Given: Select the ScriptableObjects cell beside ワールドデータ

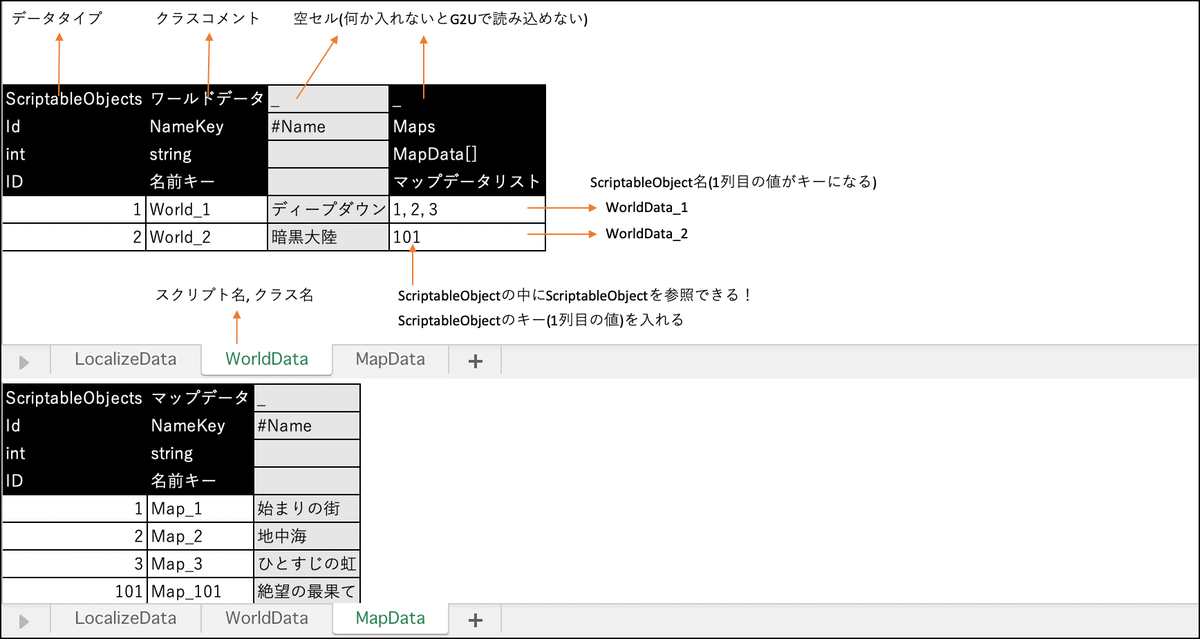Looking at the screenshot, I should coord(75,98).
